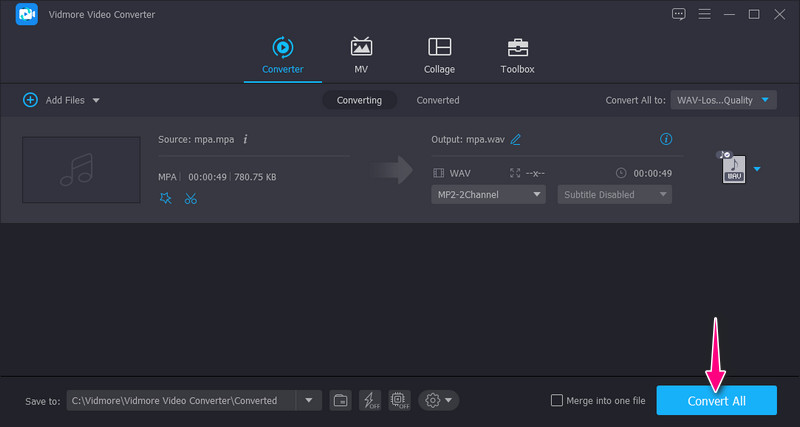Open the MV tab
The height and width of the screenshot is (427, 800).
(x=361, y=55)
